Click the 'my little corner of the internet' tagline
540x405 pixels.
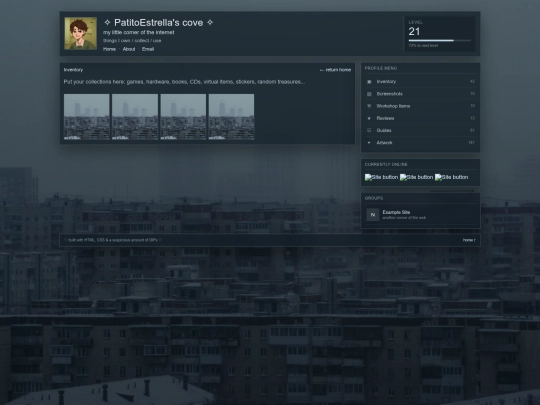click(x=138, y=32)
